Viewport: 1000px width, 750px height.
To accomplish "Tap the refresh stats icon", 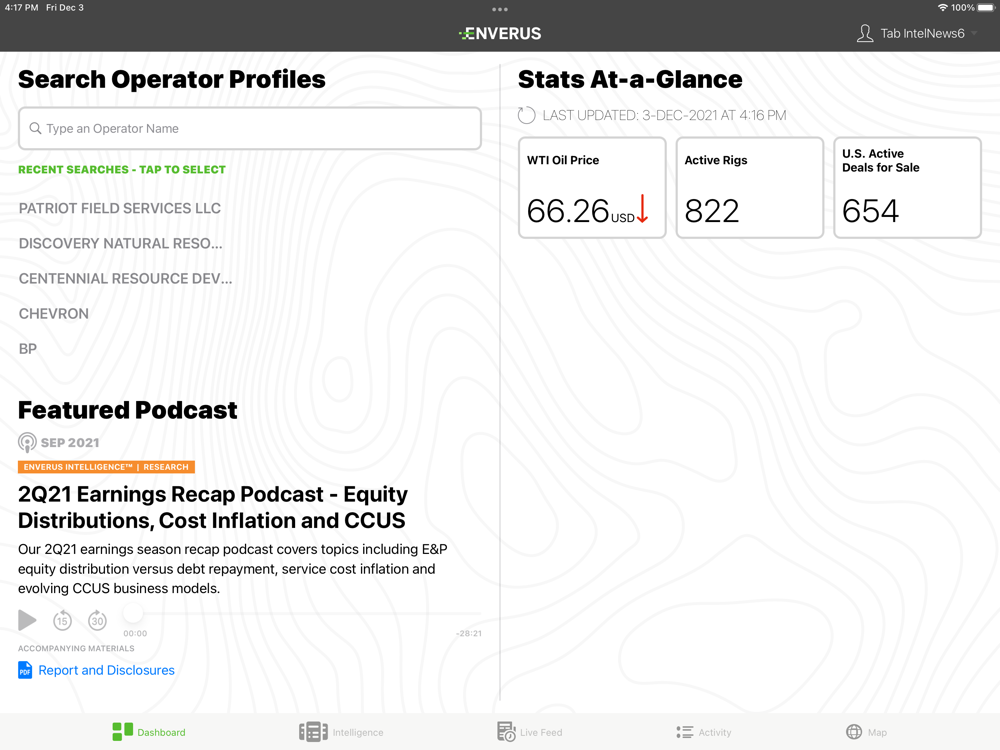I will 526,115.
